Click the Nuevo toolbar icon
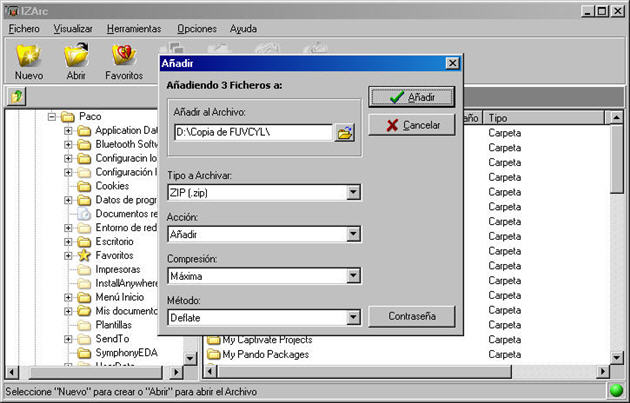The height and width of the screenshot is (403, 630). tap(29, 58)
